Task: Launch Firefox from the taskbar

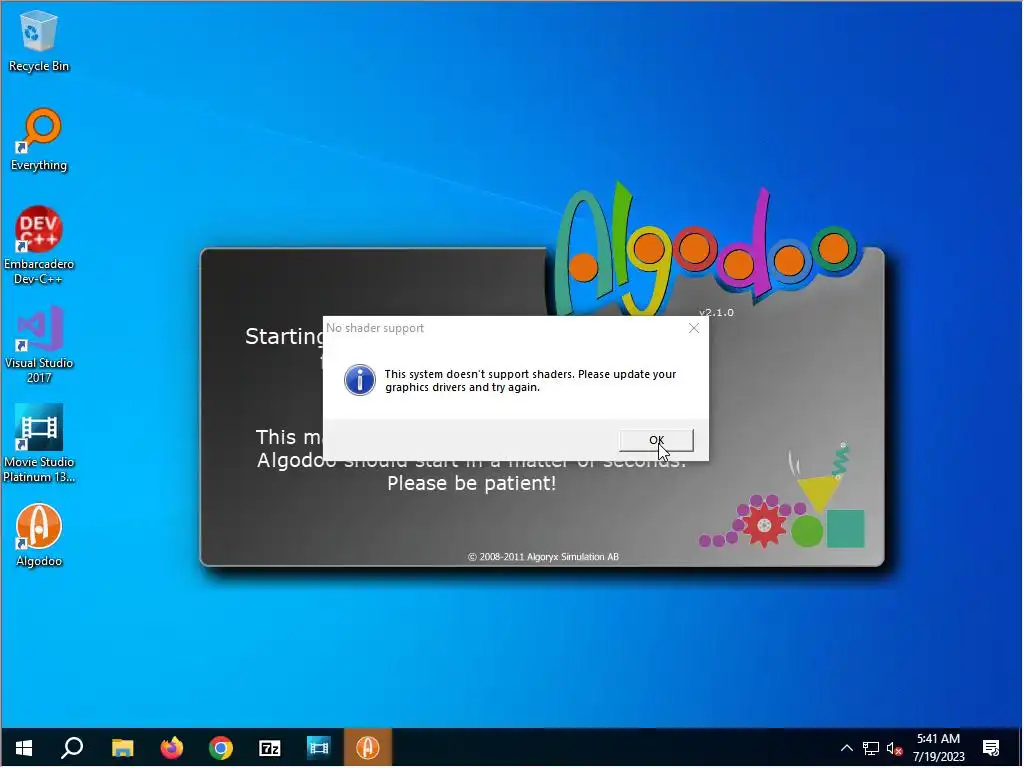Action: (172, 748)
